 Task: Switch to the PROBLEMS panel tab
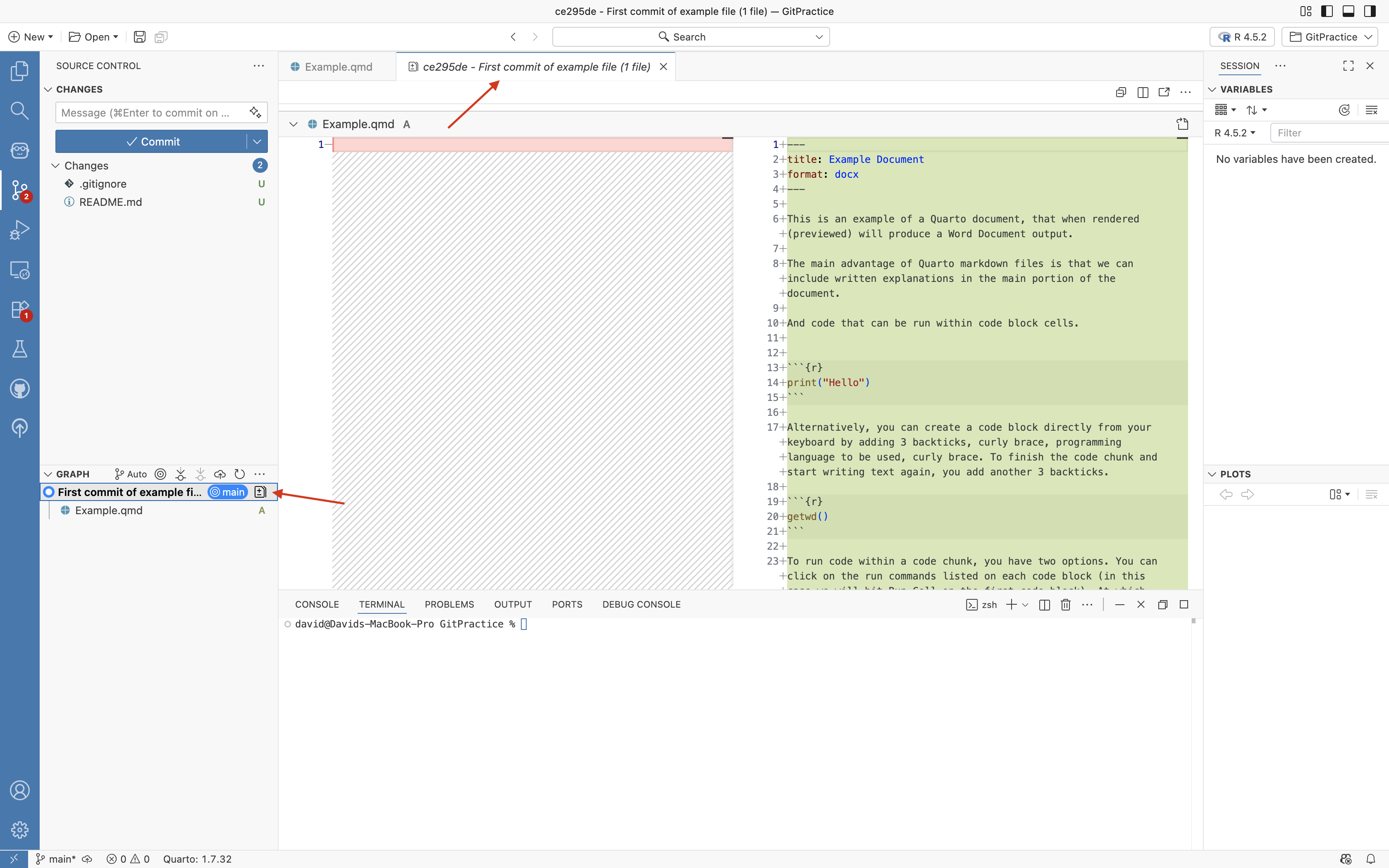point(449,604)
